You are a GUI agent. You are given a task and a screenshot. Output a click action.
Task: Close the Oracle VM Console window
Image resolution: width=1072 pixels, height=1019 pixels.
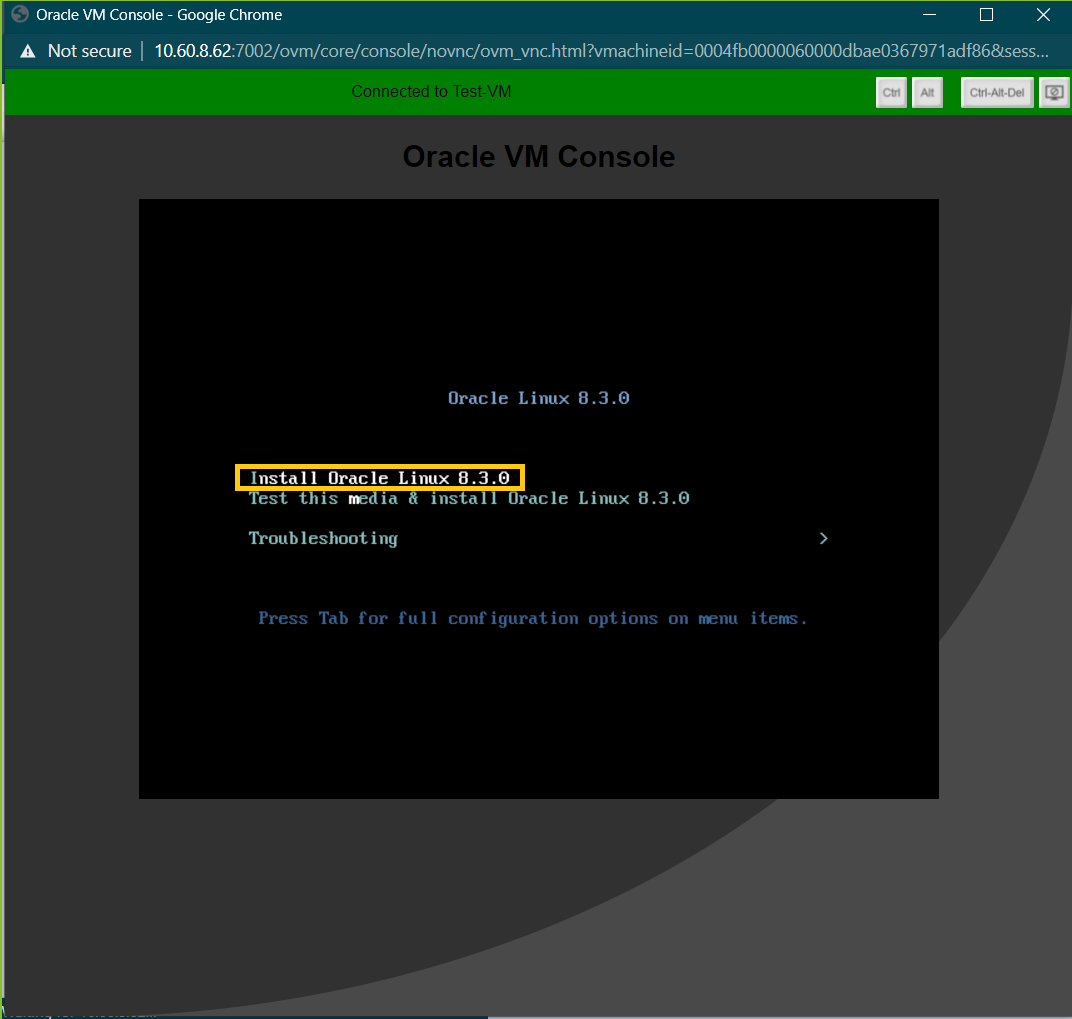pos(1043,14)
